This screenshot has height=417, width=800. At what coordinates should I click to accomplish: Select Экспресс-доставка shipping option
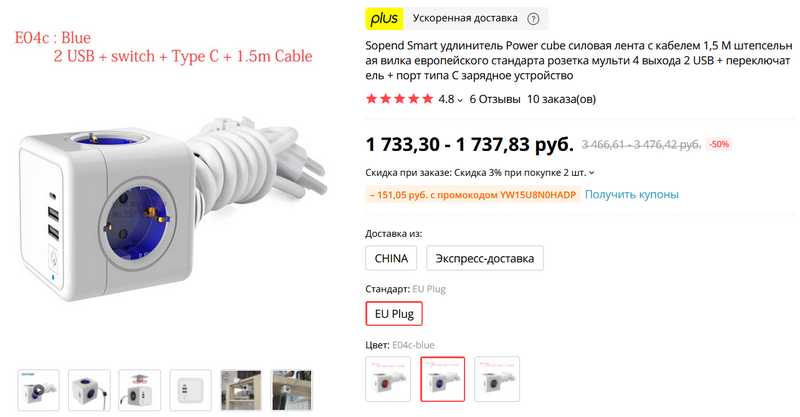pos(485,258)
